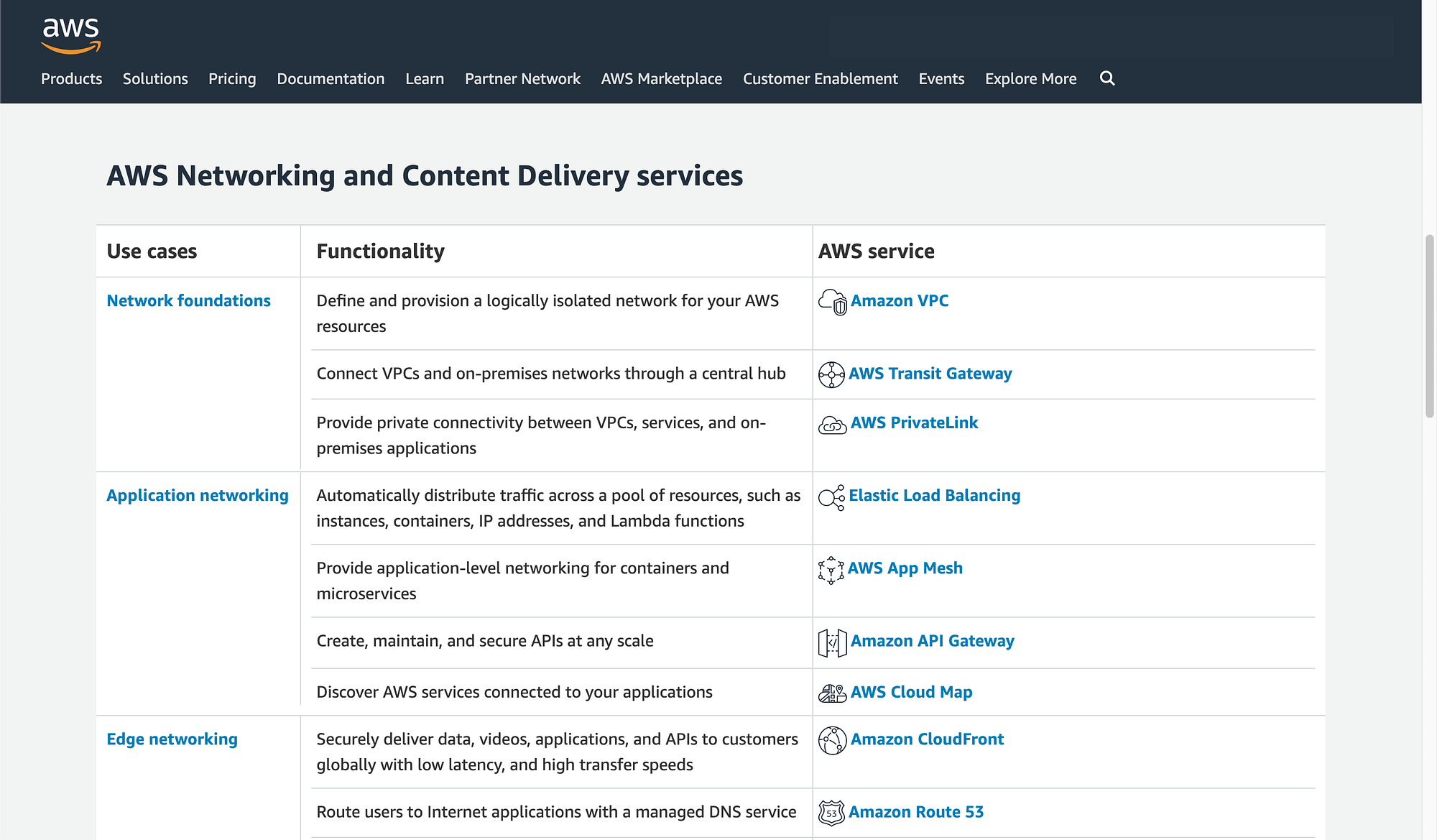Screen dimensions: 1437x840
Task: Open the AWS App Mesh link
Action: 905,568
